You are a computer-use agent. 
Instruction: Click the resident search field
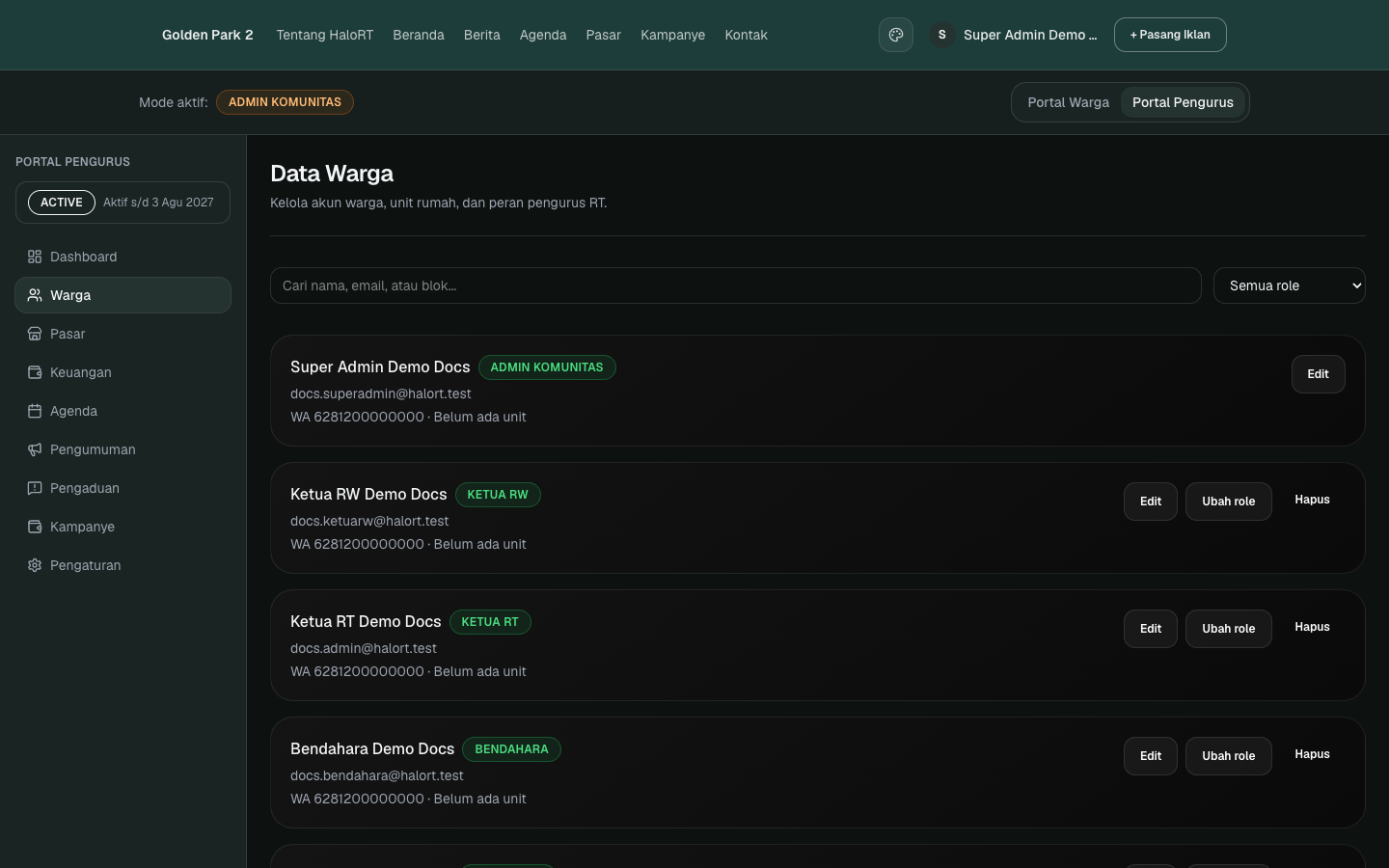click(x=735, y=285)
